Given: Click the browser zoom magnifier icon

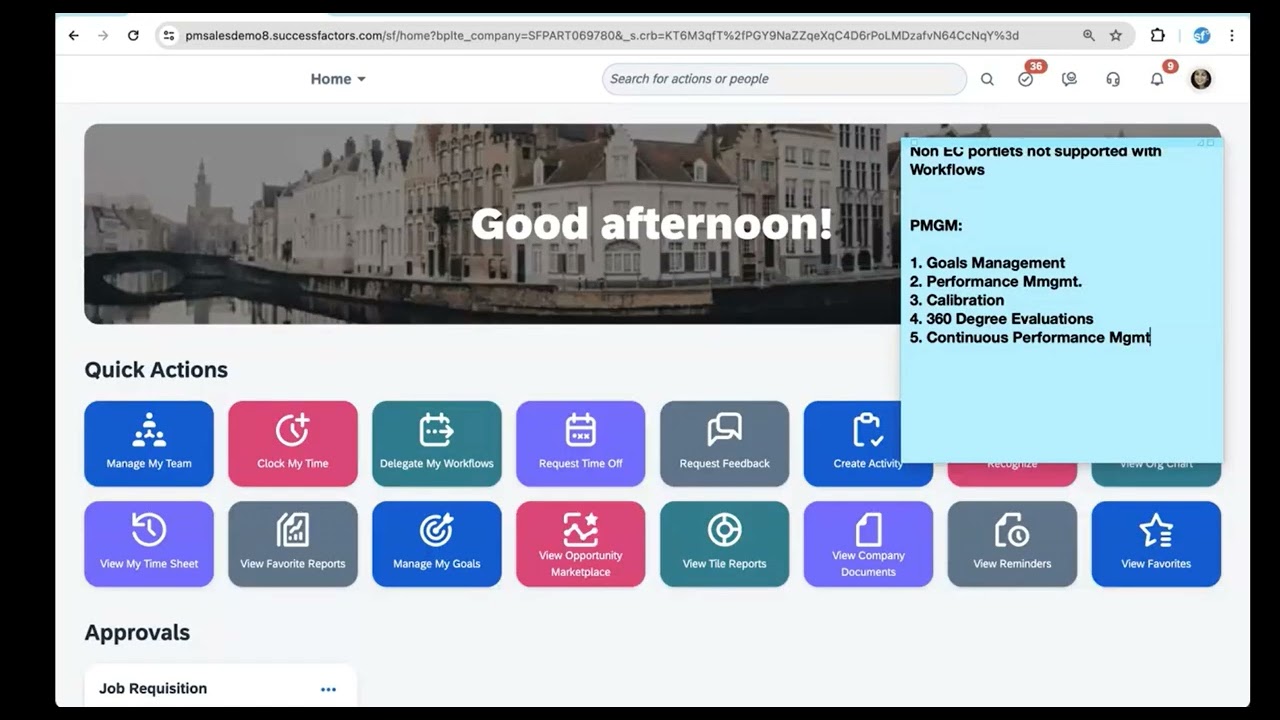Looking at the screenshot, I should pyautogui.click(x=1089, y=35).
